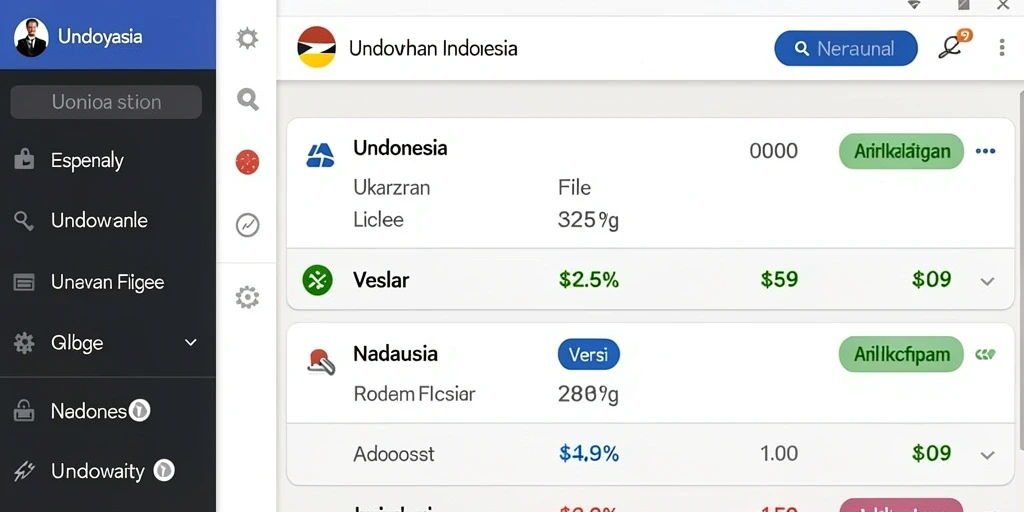
Task: Open the Undonesia card's three-dot options
Action: pyautogui.click(x=985, y=152)
